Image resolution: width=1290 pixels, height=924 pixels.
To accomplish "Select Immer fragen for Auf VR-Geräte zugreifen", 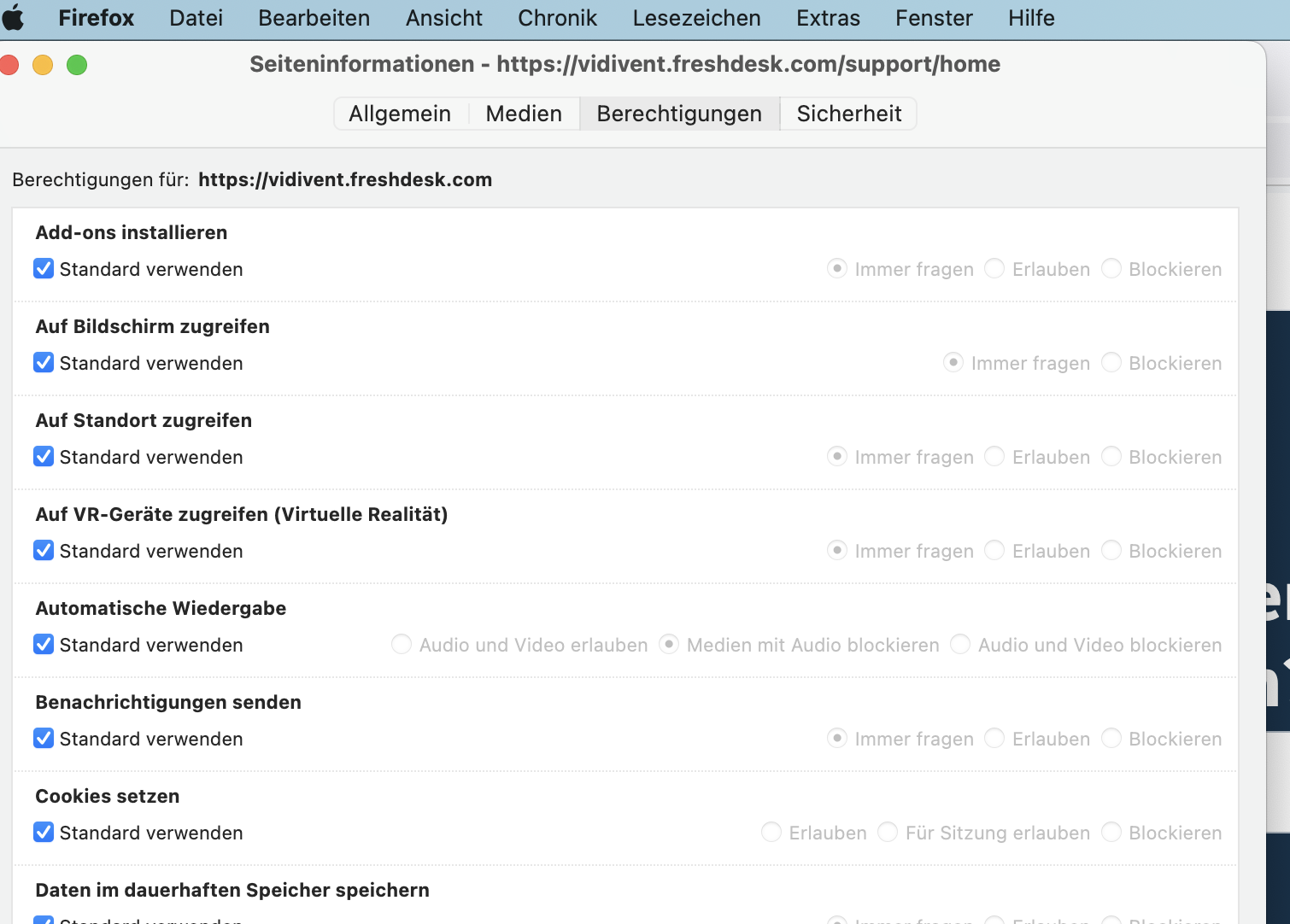I will pyautogui.click(x=837, y=551).
